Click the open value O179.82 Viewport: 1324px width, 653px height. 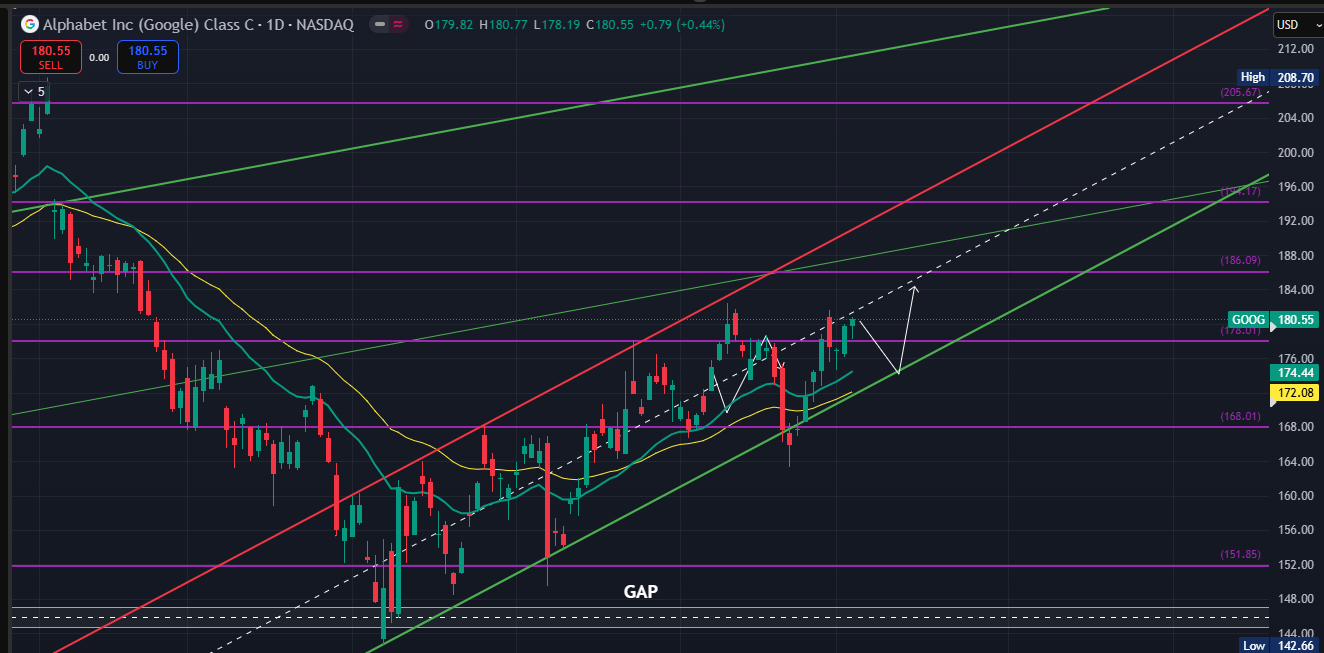pos(450,25)
